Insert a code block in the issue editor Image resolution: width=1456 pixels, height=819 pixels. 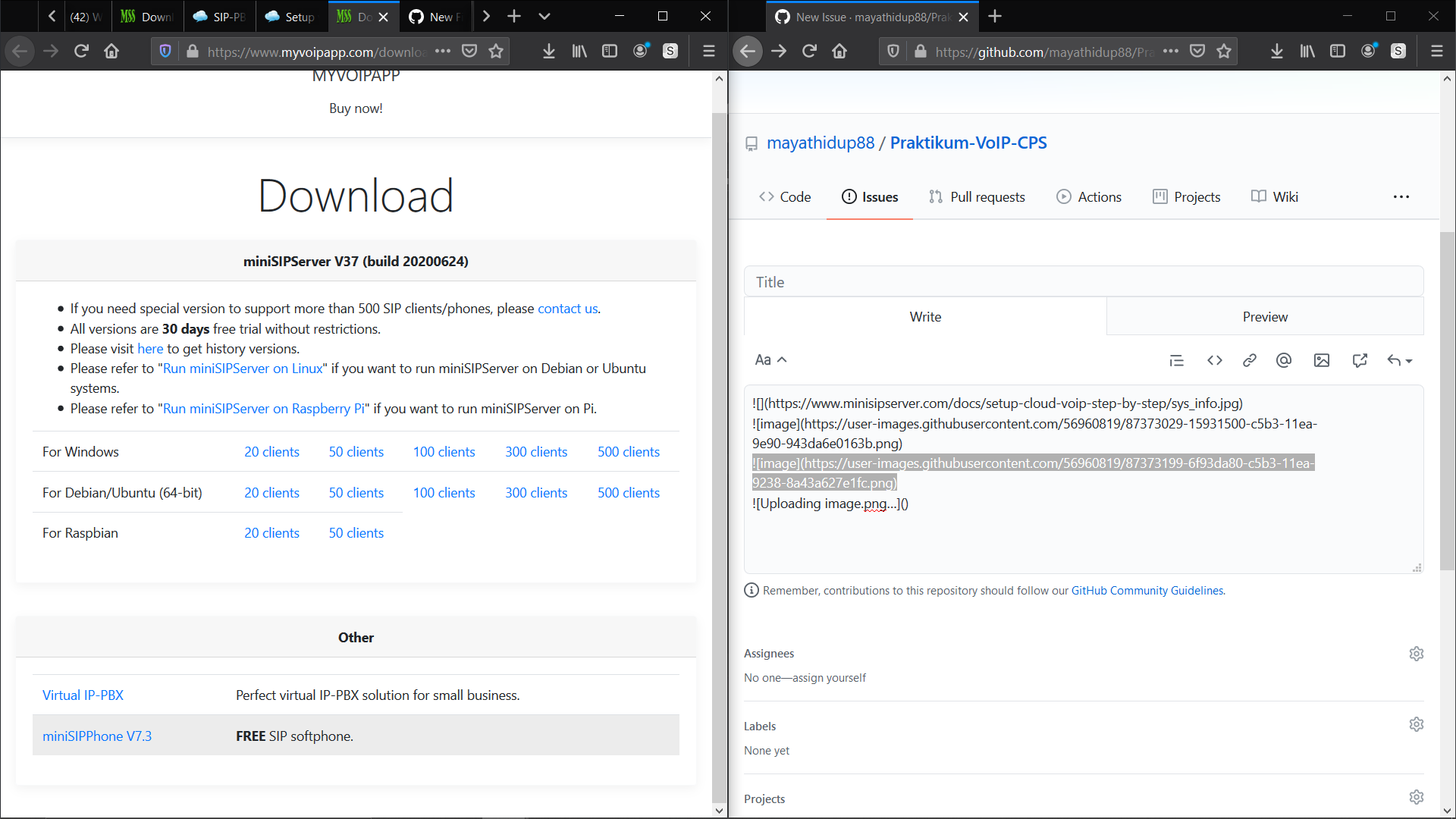point(1214,360)
